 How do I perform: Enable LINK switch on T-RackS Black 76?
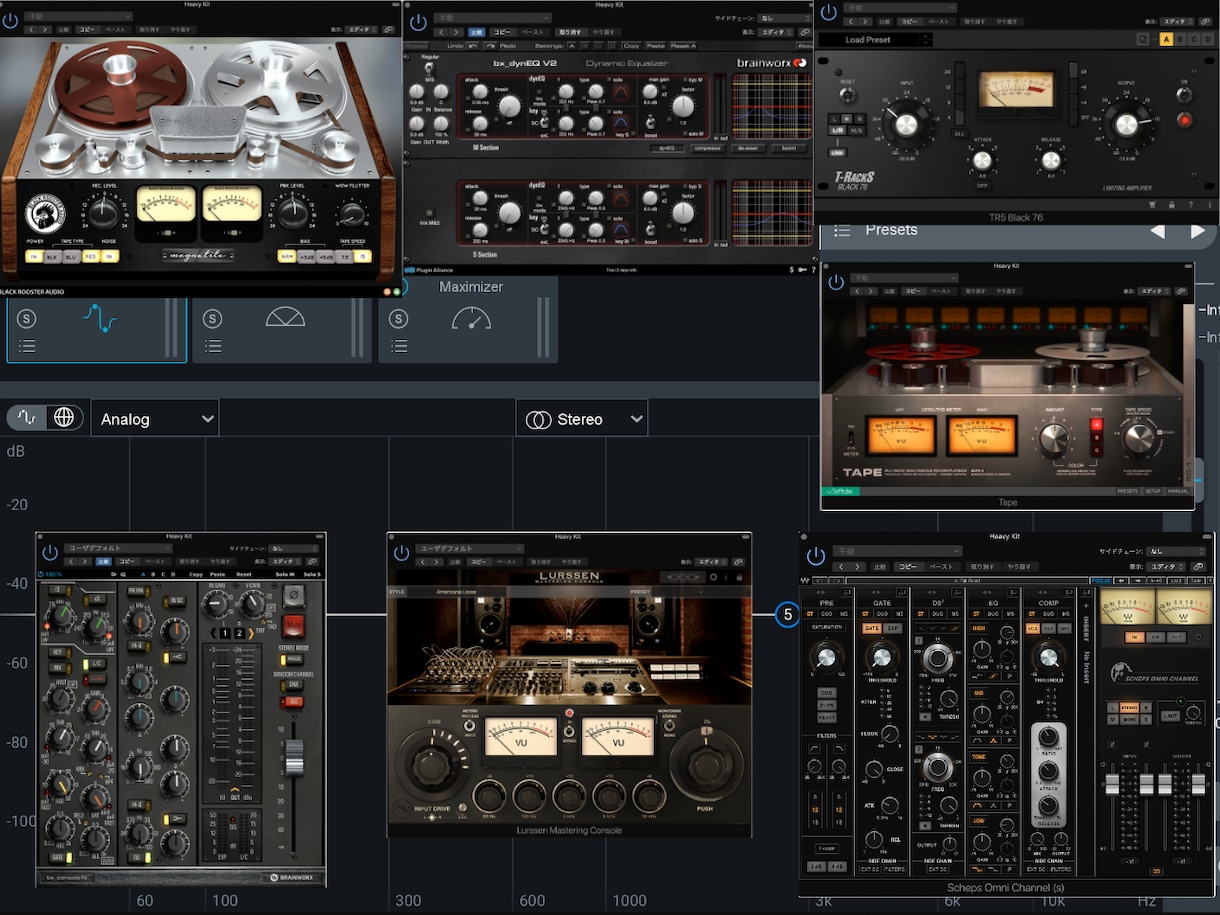pos(838,152)
